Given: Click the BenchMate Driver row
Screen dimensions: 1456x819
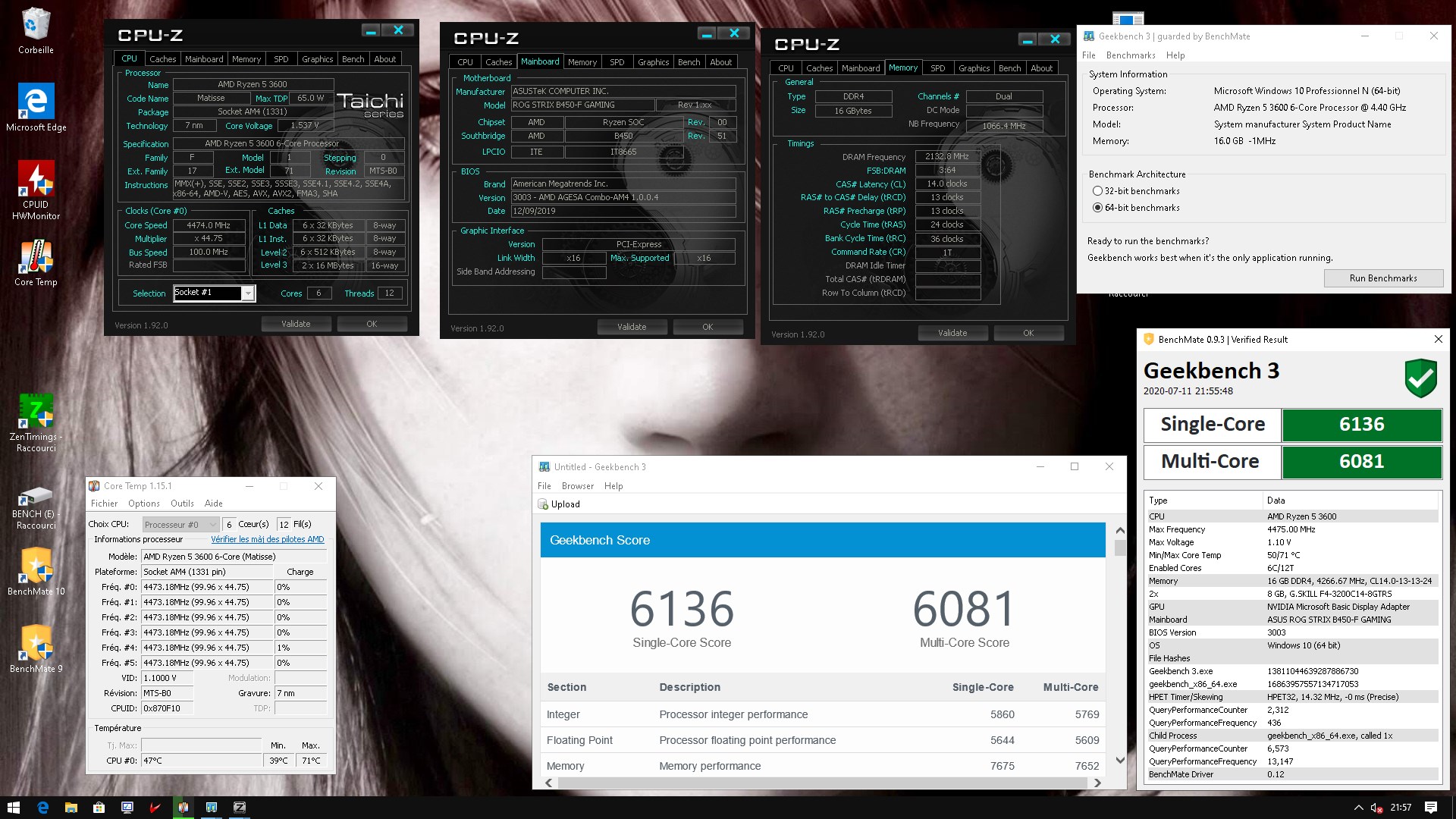Looking at the screenshot, I should tap(1291, 774).
